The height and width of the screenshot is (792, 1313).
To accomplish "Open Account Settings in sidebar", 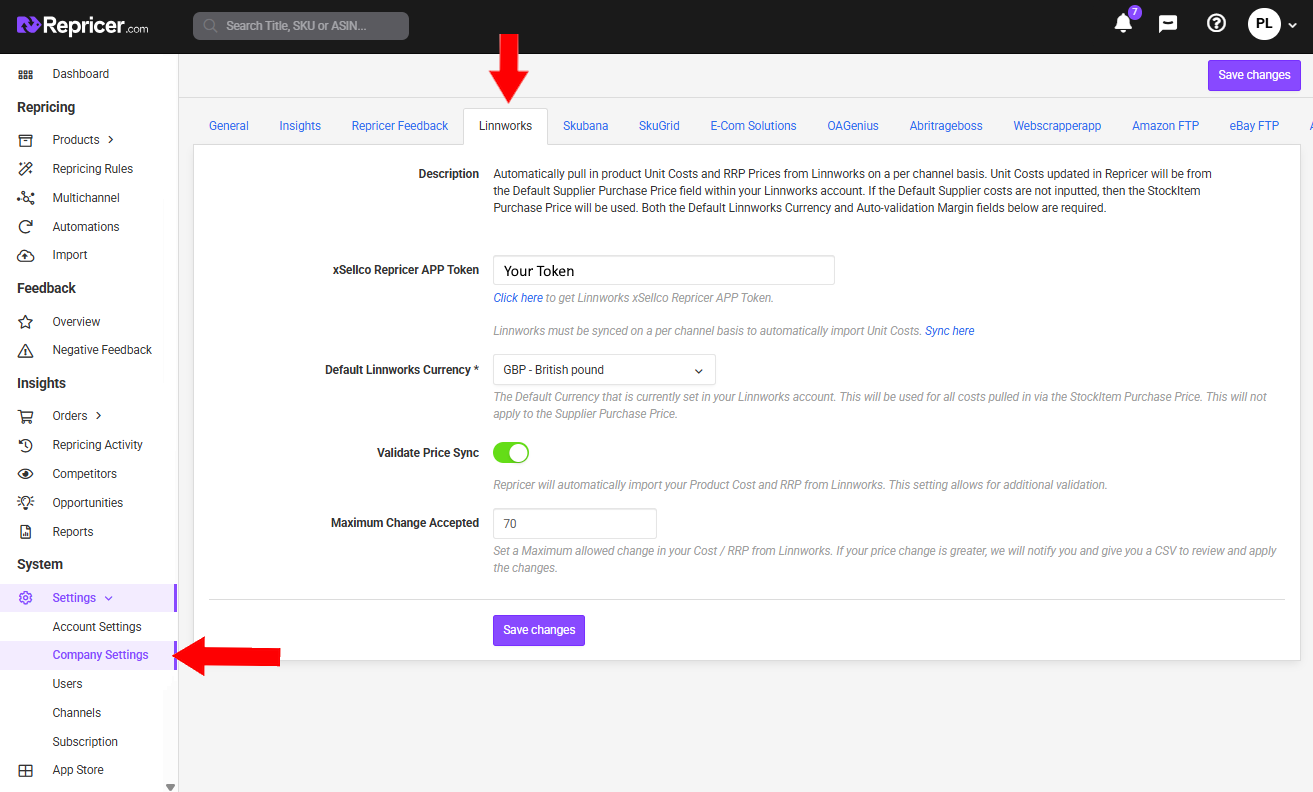I will pos(97,627).
